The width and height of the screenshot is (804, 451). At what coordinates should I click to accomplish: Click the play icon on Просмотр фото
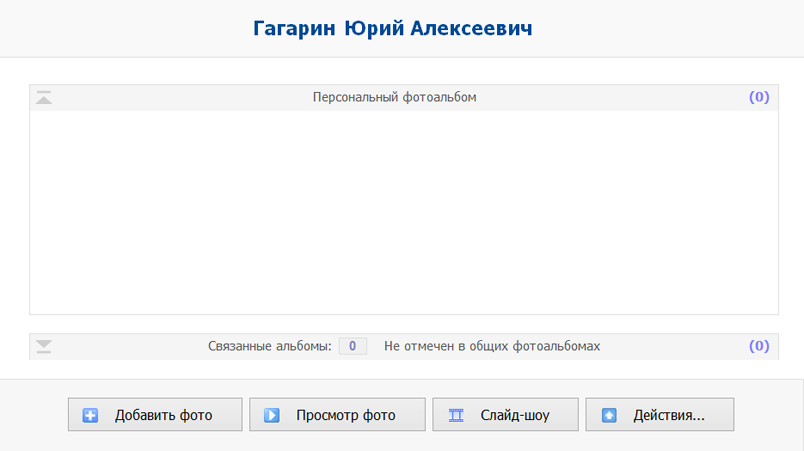(272, 415)
